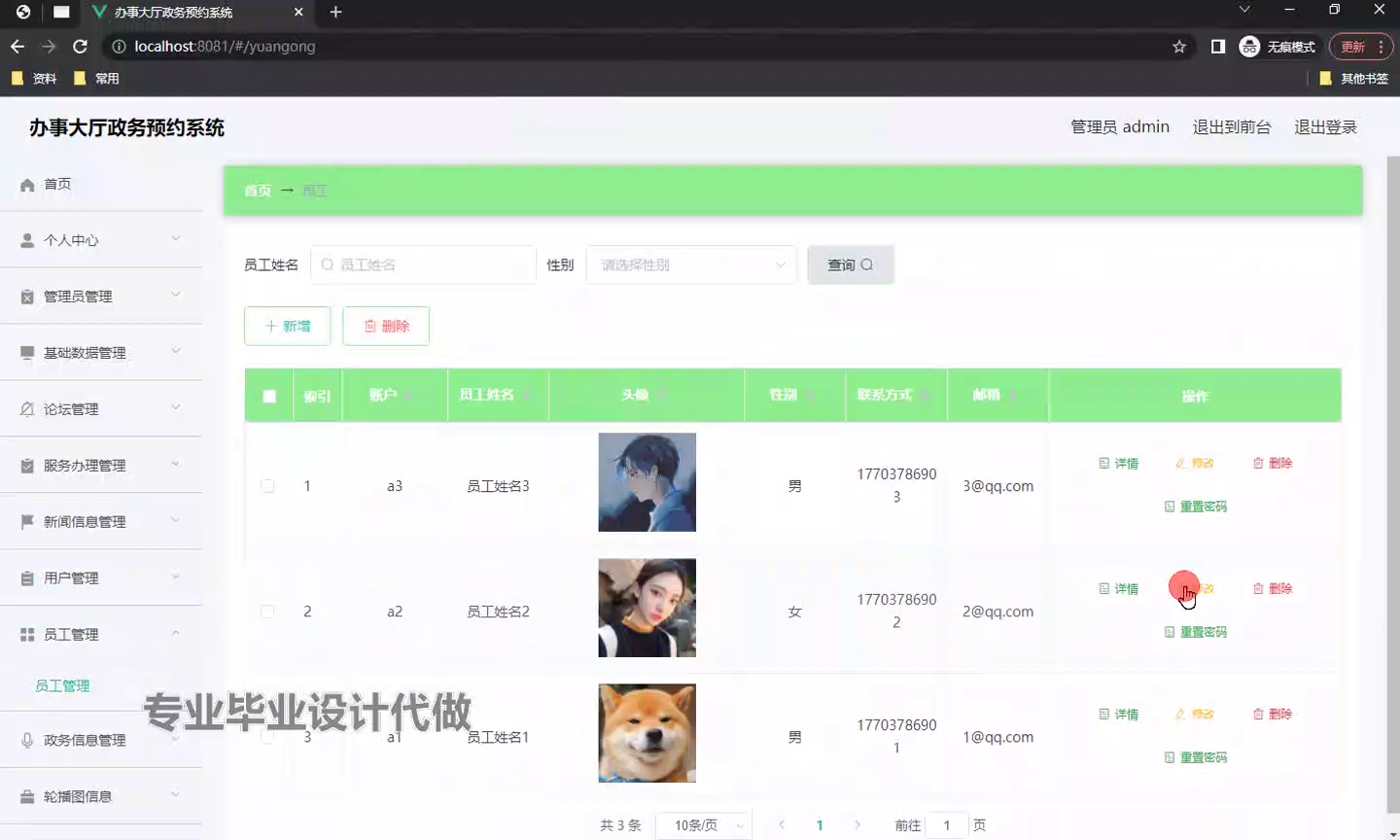
Task: Expand the 轮播图信息 sidebar menu
Action: [x=101, y=796]
